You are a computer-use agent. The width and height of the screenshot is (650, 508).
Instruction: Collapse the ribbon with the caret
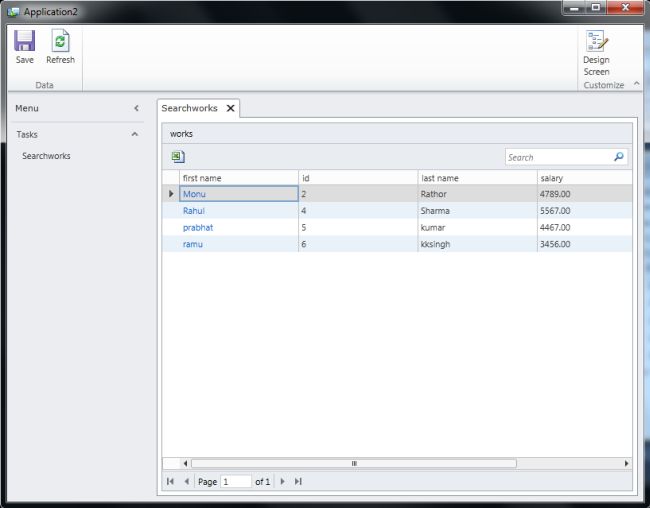tap(637, 83)
